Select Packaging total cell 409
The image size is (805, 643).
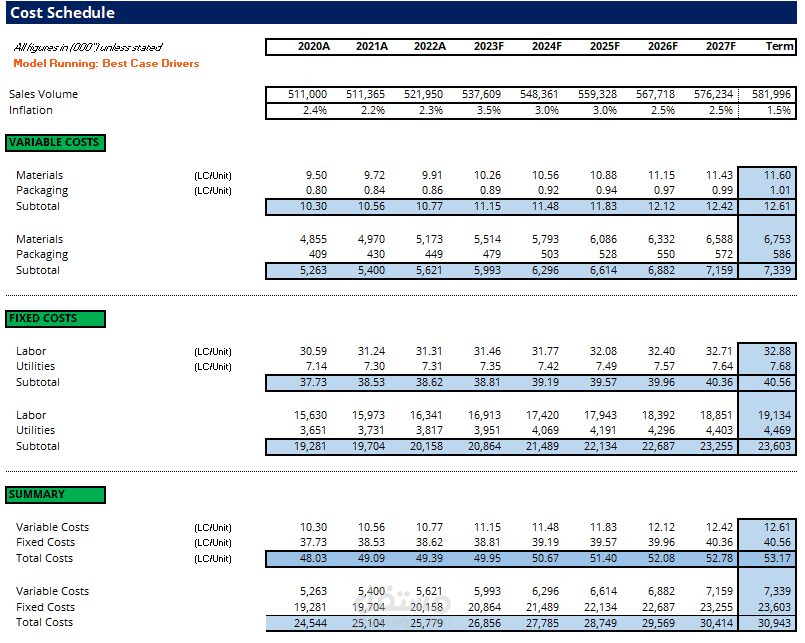318,254
